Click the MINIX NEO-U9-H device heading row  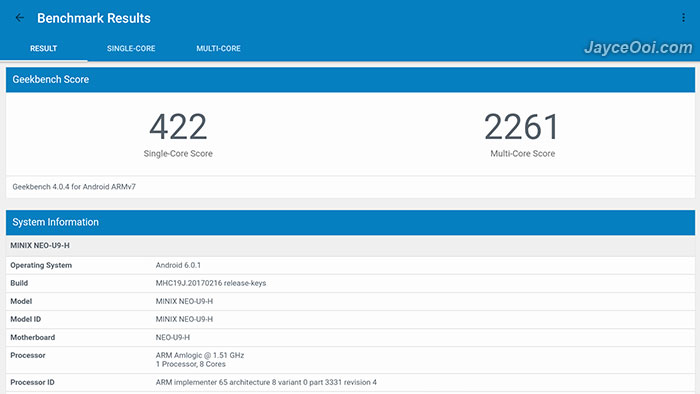[x=350, y=245]
